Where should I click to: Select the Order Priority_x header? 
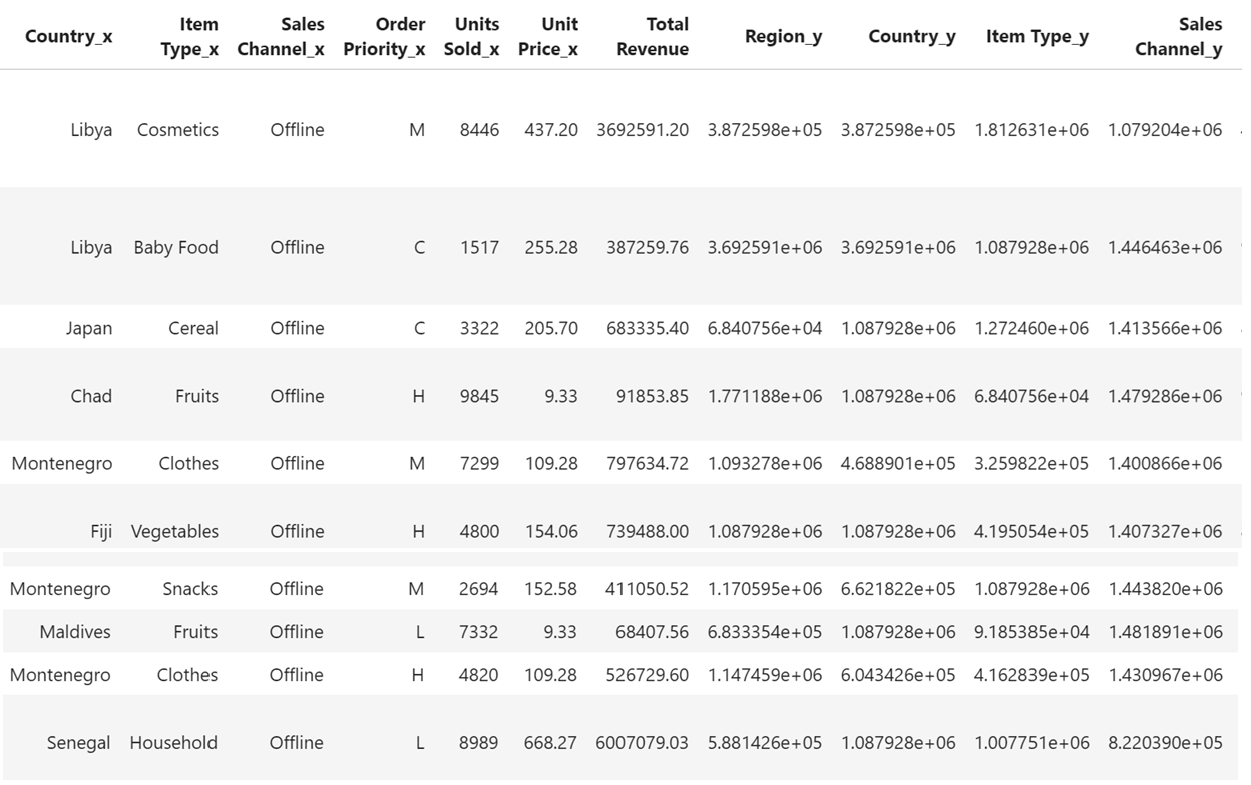[384, 36]
